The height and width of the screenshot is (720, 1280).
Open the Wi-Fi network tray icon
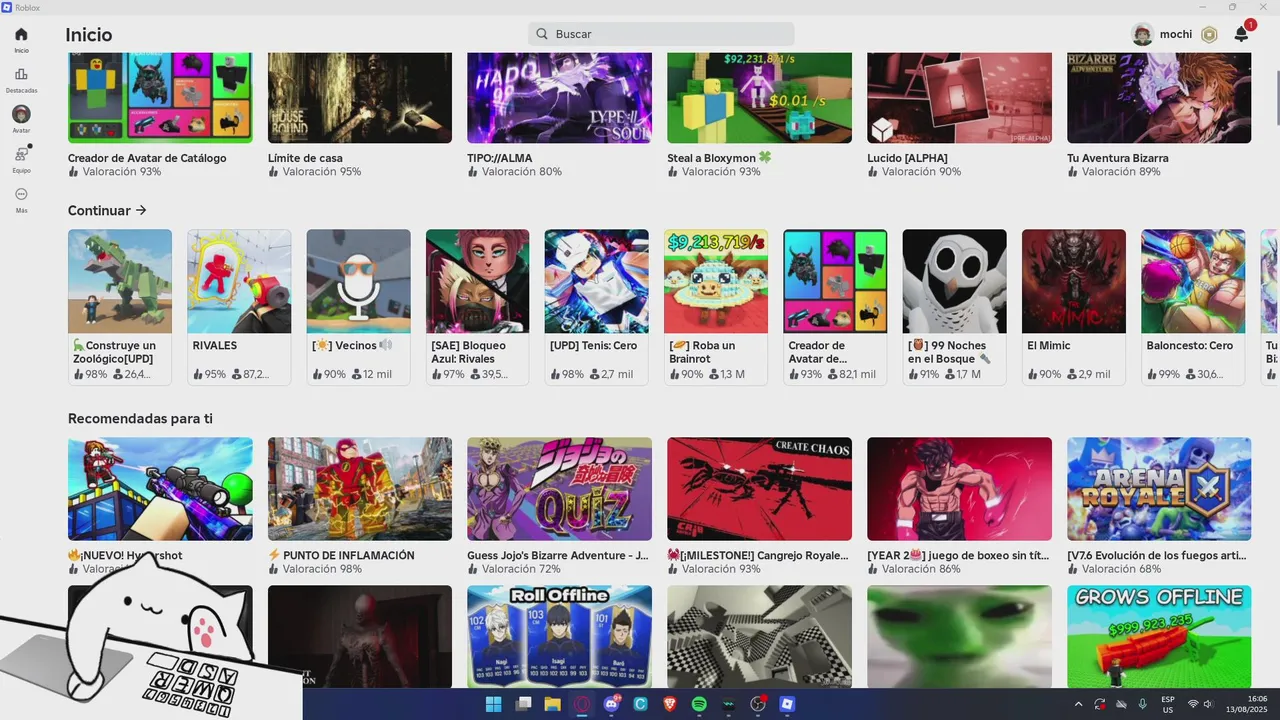1192,704
